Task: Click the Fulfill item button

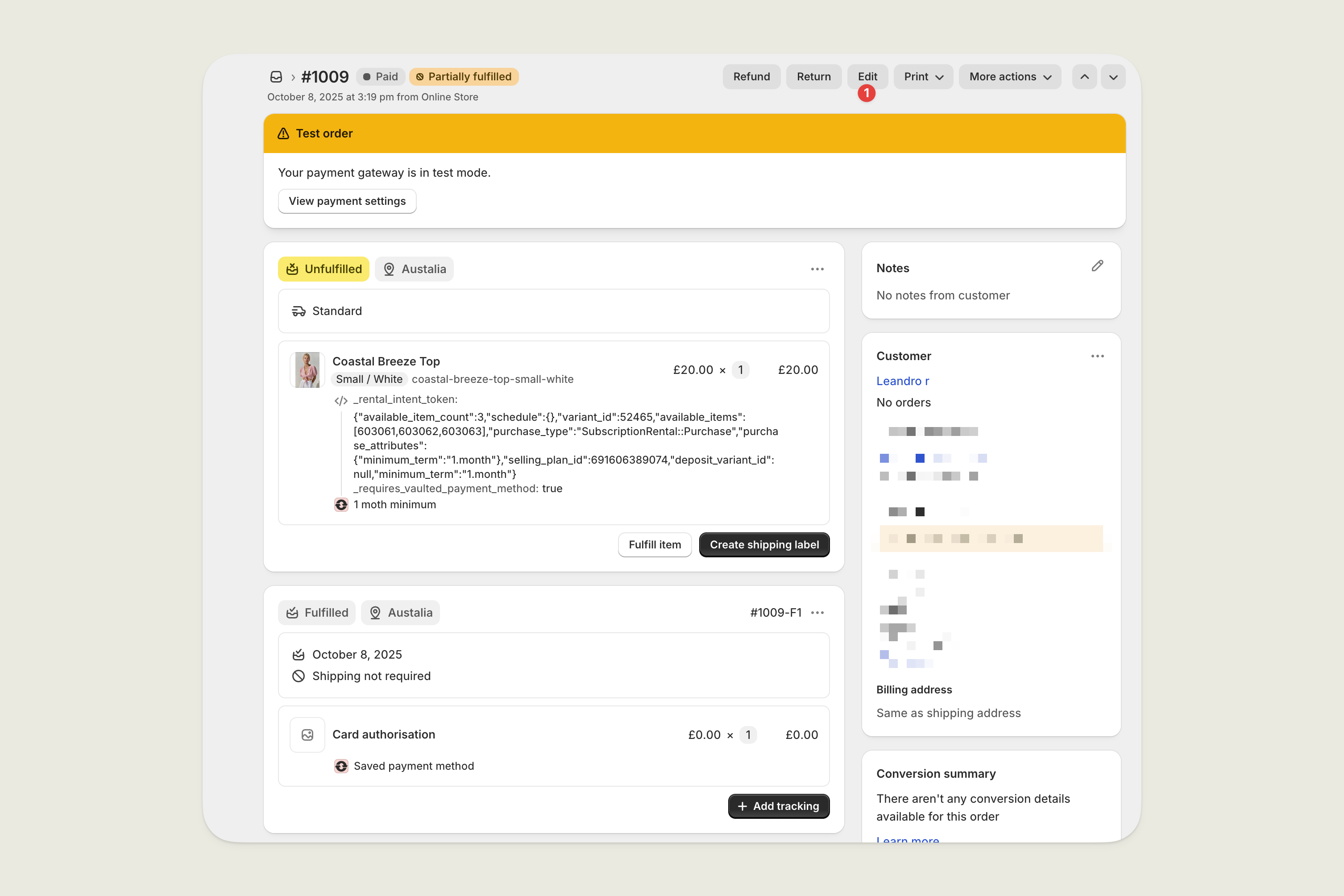Action: click(x=655, y=544)
